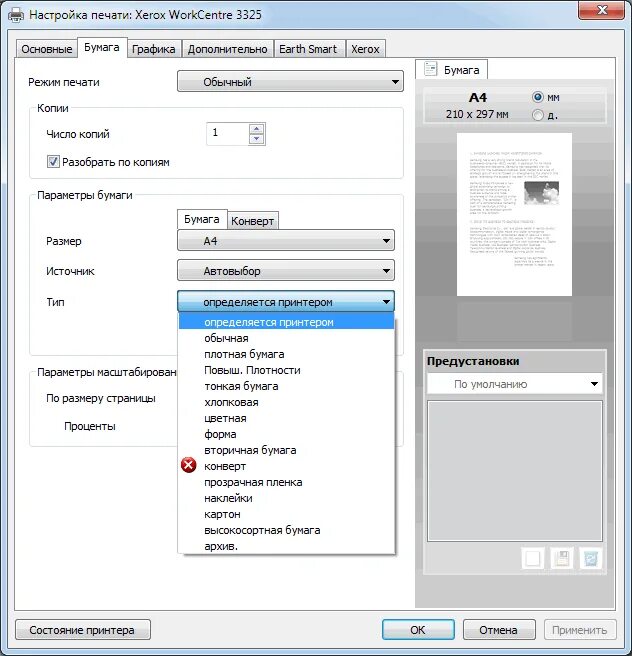Image resolution: width=632 pixels, height=656 pixels.
Task: Choose наклейки paper type
Action: (x=287, y=498)
